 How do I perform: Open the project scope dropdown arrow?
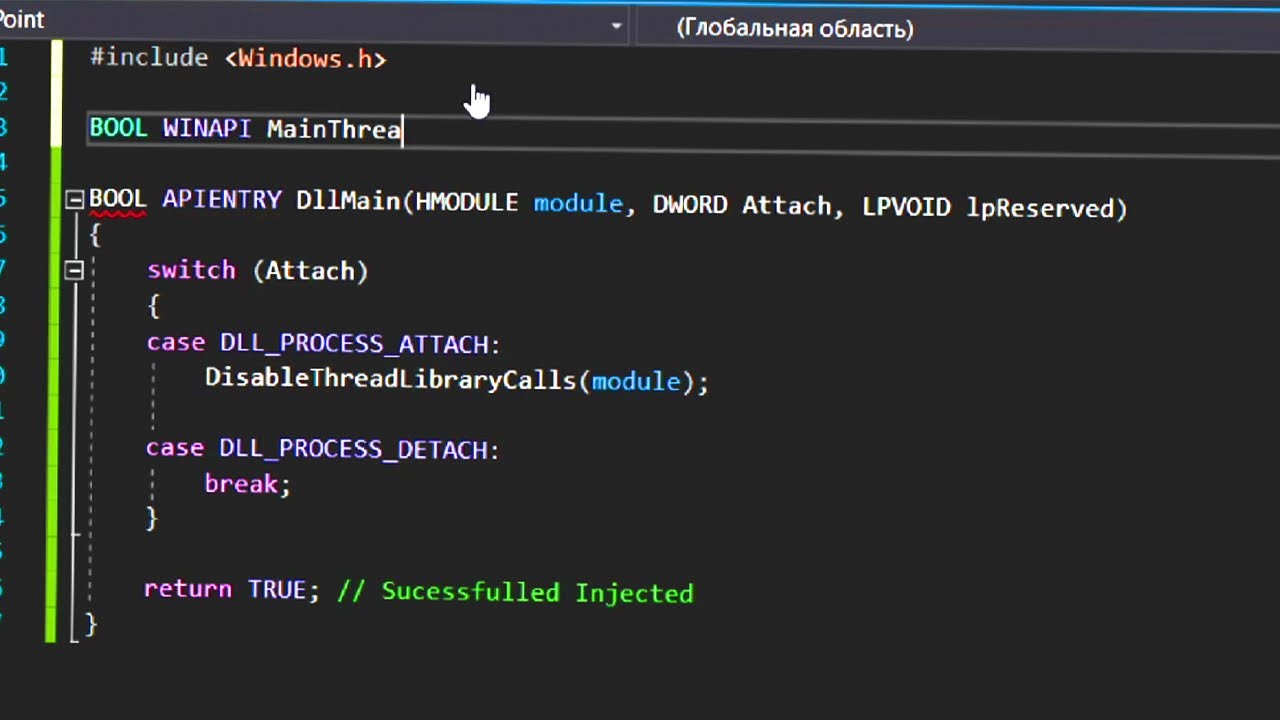point(616,27)
